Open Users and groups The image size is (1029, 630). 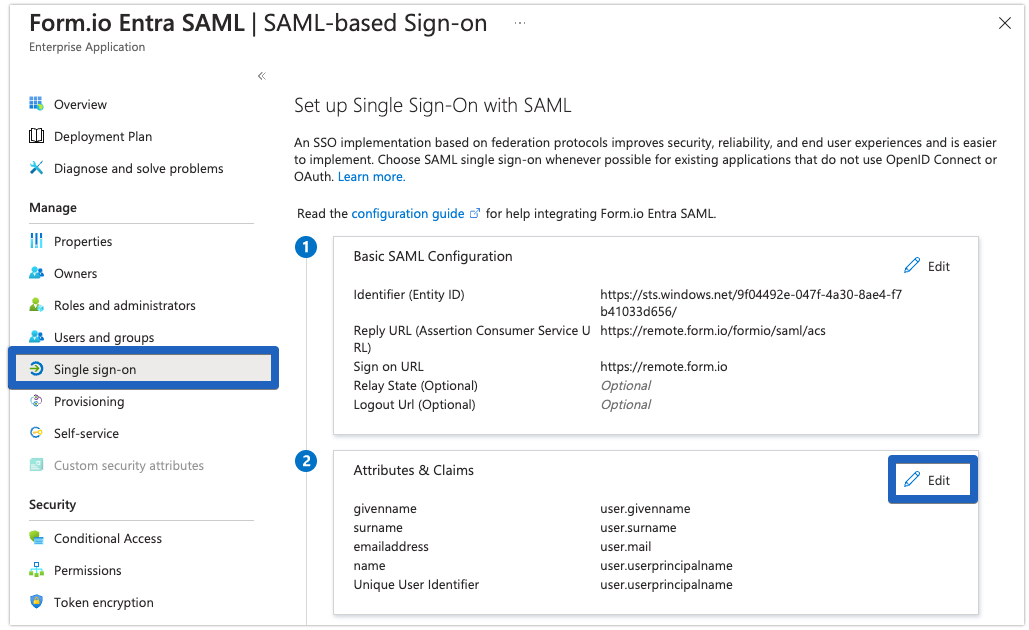coord(104,337)
